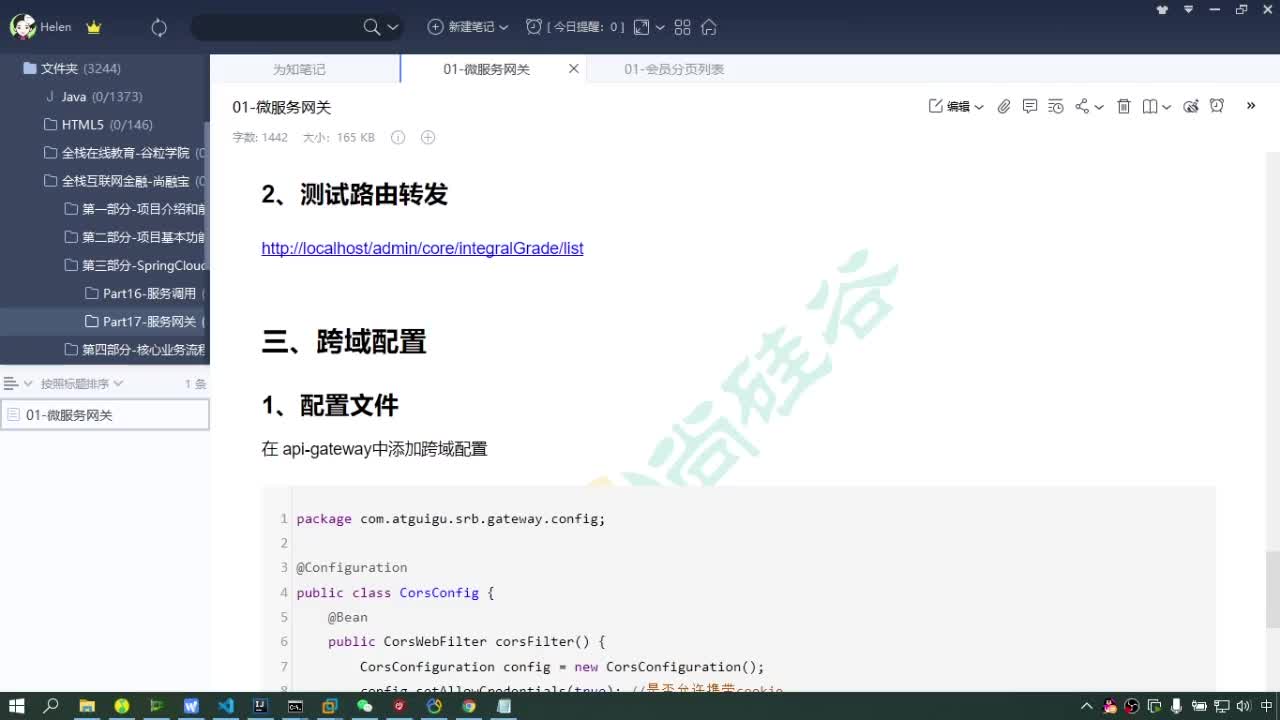Expand the reading mode dropdown arrow

[x=1167, y=107]
